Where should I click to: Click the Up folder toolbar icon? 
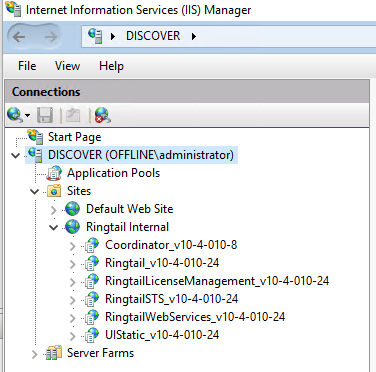tap(73, 115)
